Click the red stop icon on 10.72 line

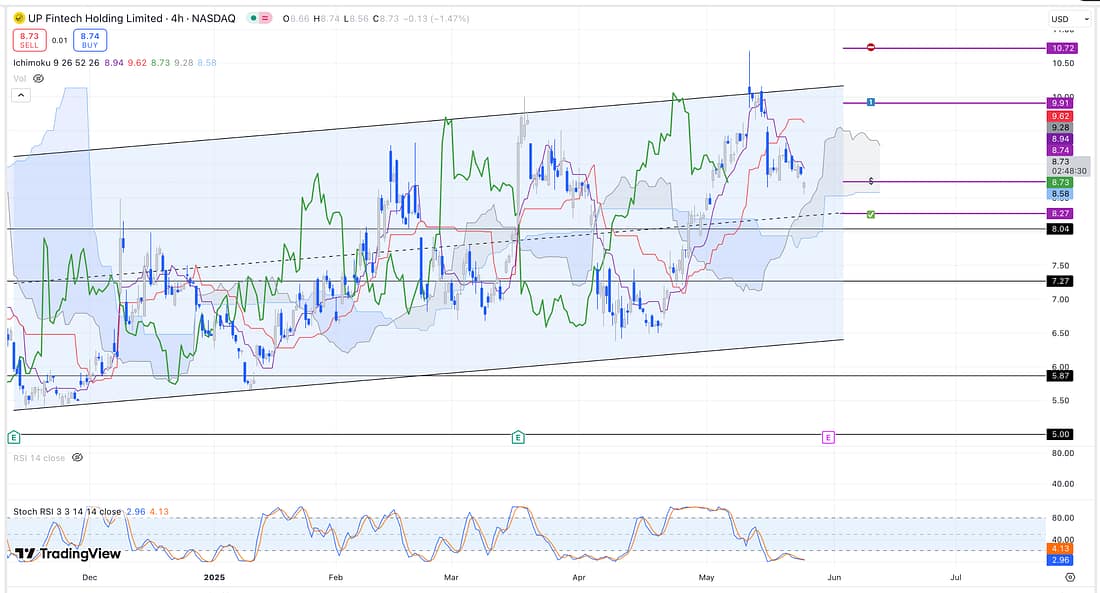(871, 48)
